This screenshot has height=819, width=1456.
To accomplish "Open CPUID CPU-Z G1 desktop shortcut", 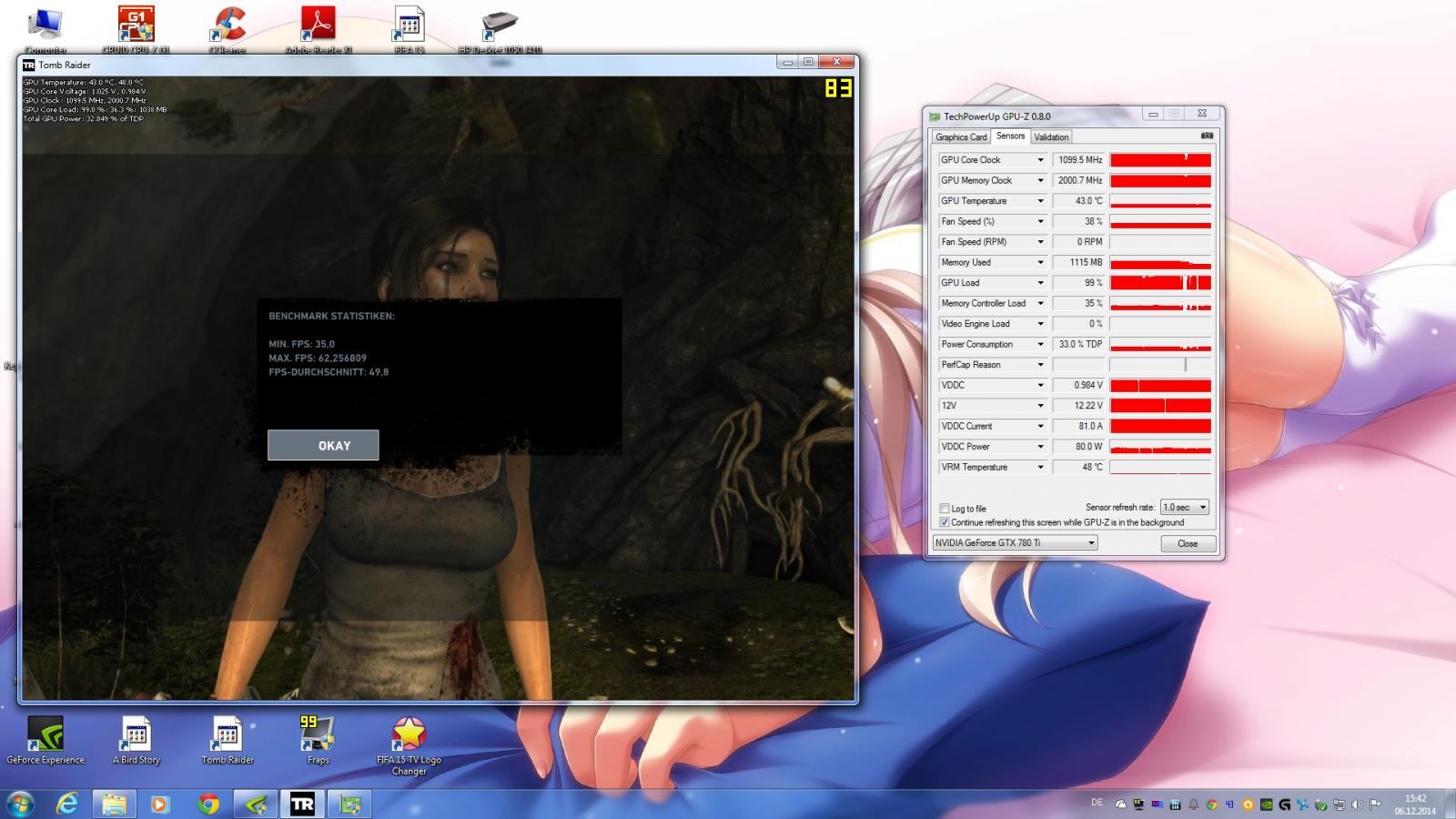I will point(136,29).
